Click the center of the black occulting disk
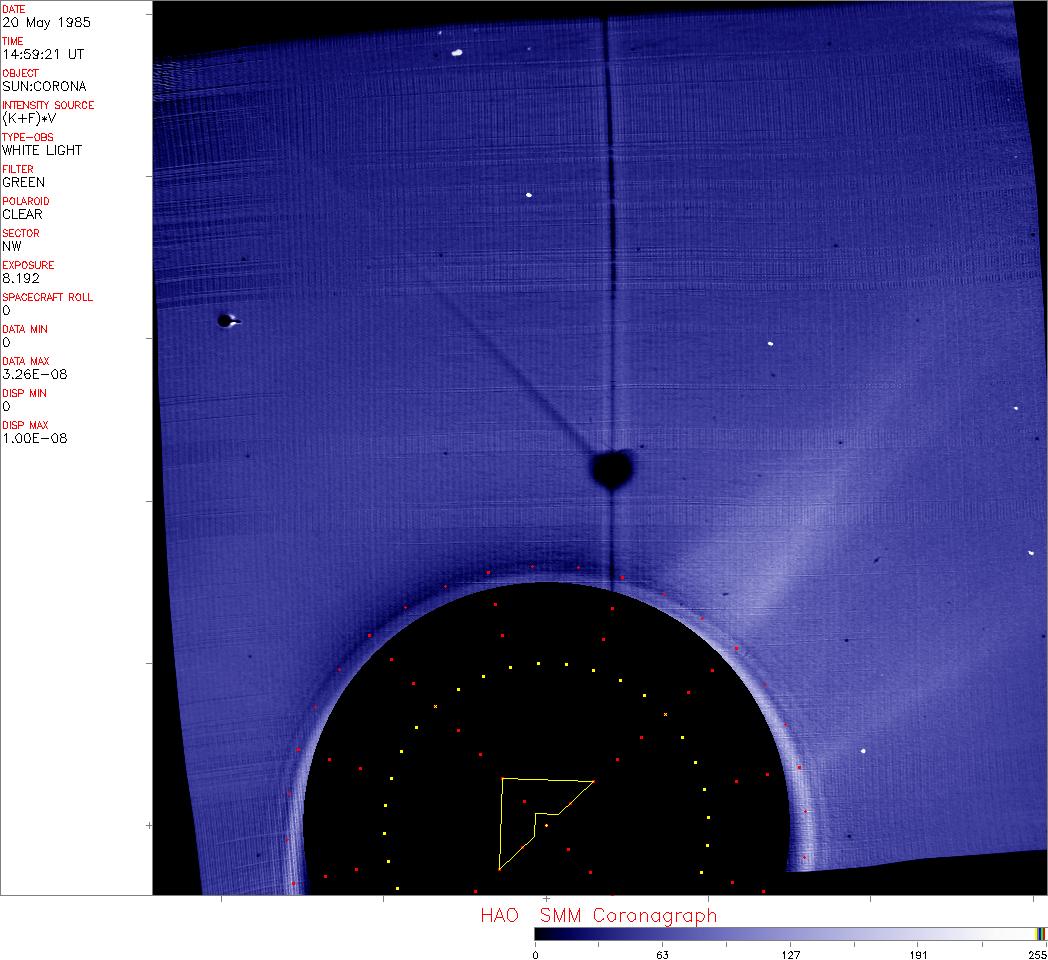 (546, 760)
